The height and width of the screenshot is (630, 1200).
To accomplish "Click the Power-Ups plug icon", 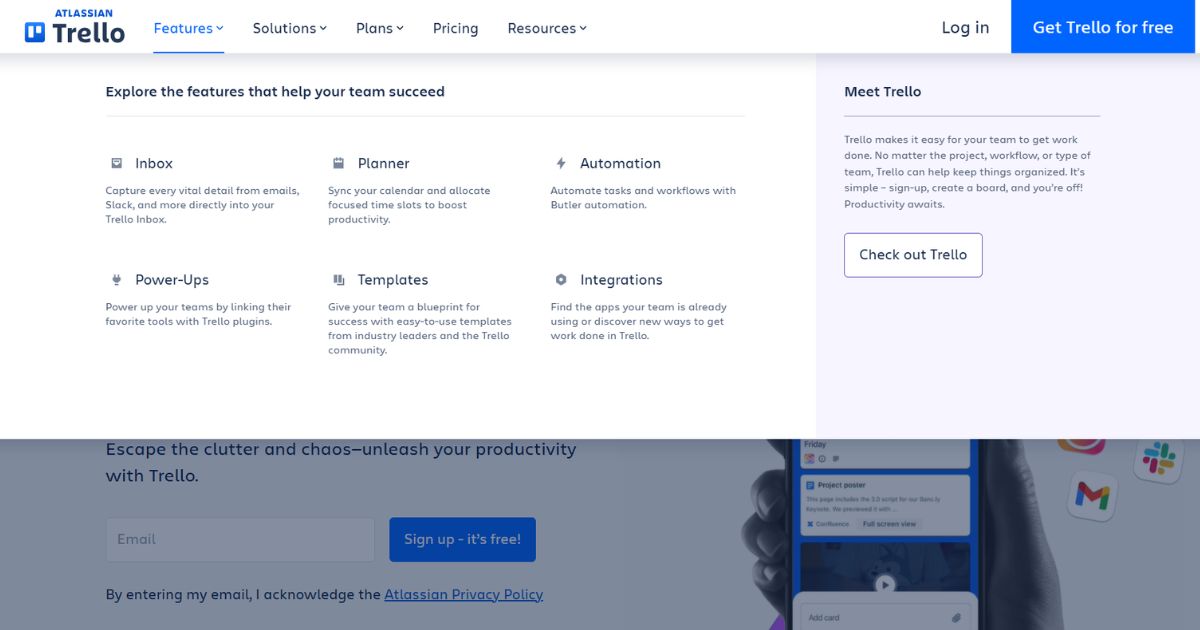I will pos(116,280).
